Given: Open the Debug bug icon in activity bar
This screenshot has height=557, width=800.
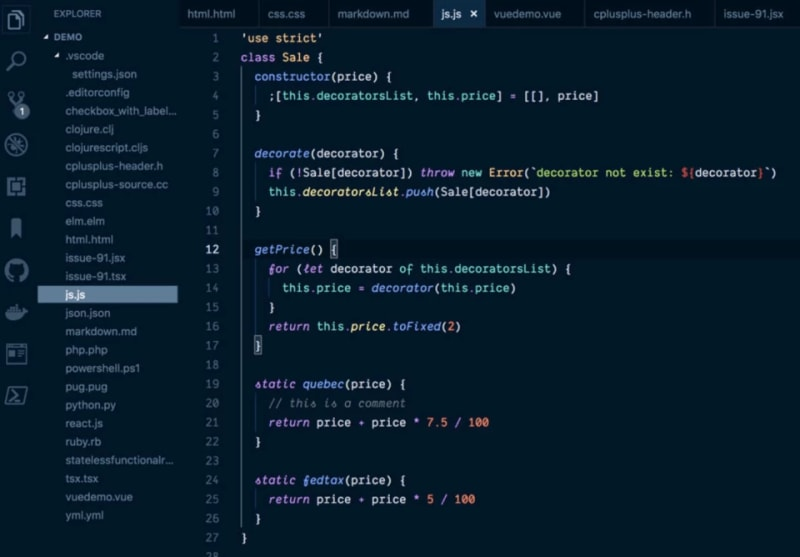Looking at the screenshot, I should coord(16,145).
